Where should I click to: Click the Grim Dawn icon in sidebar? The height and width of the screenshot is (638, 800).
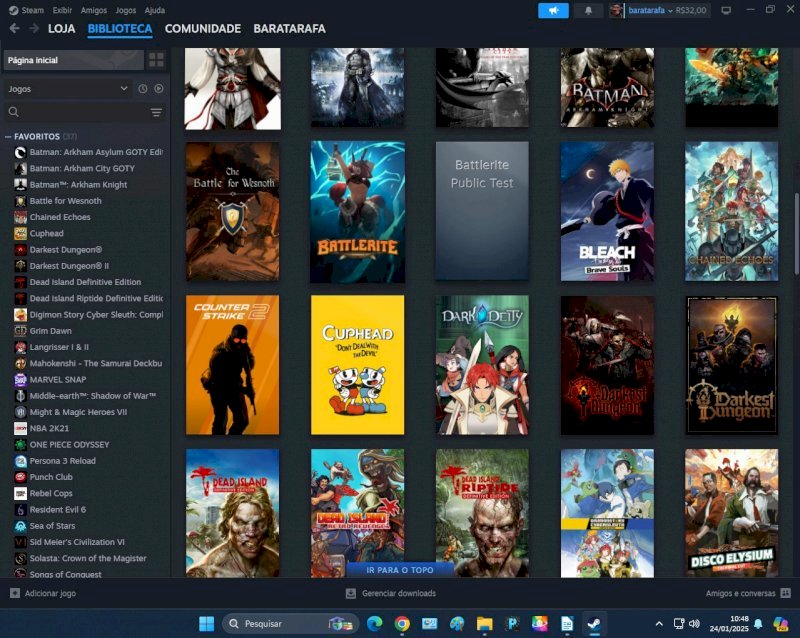click(20, 331)
